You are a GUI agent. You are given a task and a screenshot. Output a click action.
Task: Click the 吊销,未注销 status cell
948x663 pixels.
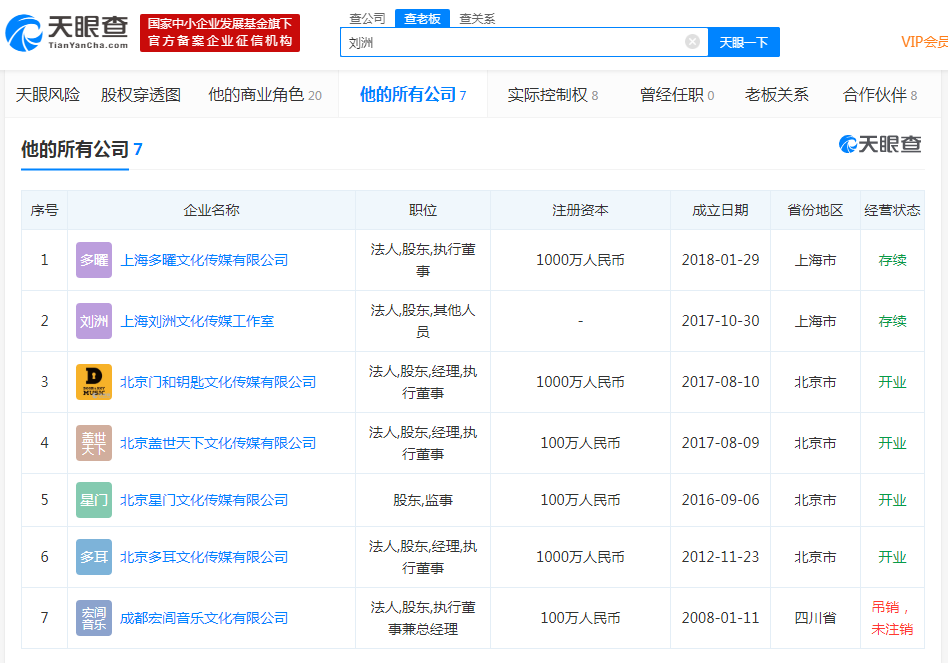click(x=892, y=618)
